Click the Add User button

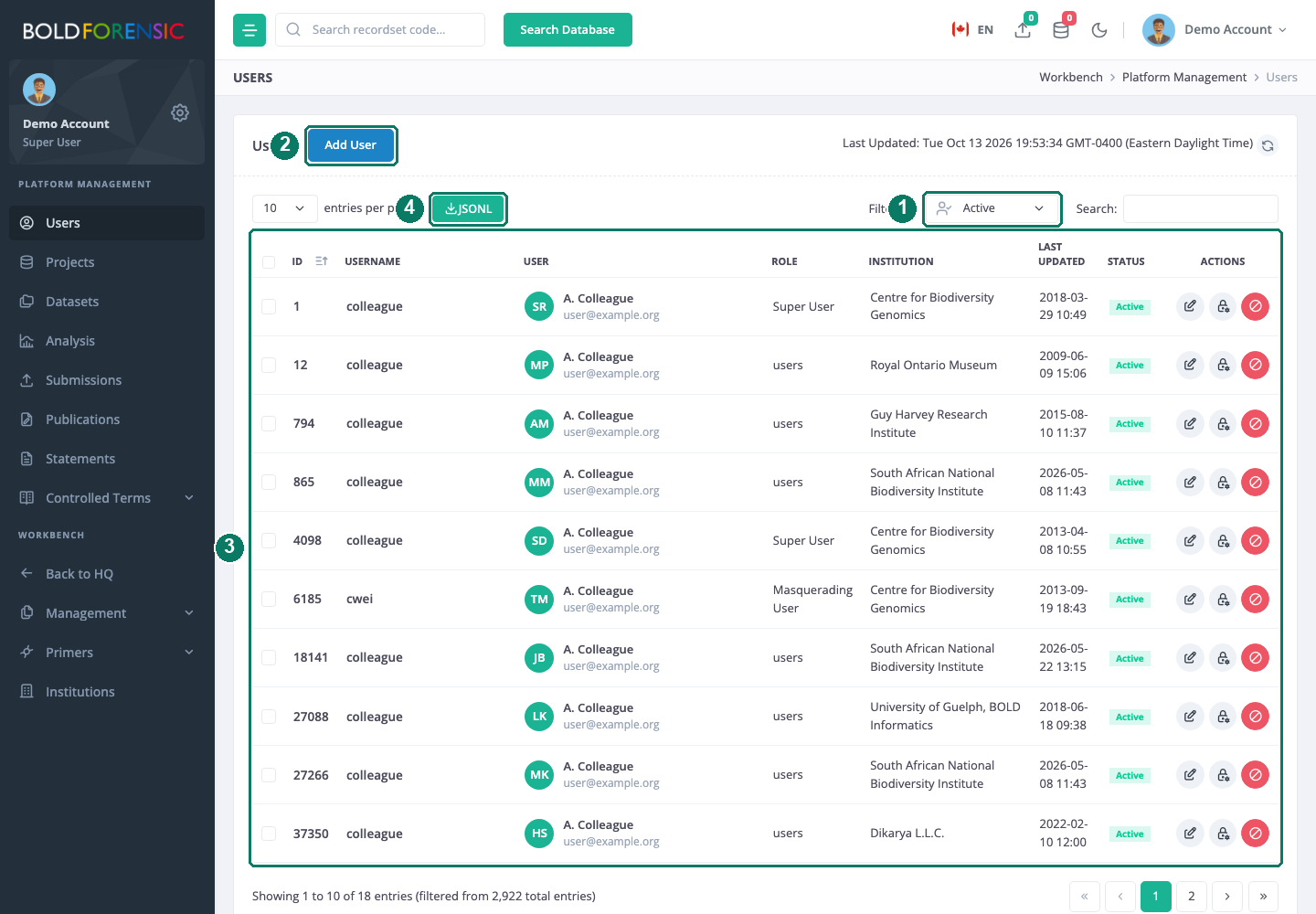351,145
